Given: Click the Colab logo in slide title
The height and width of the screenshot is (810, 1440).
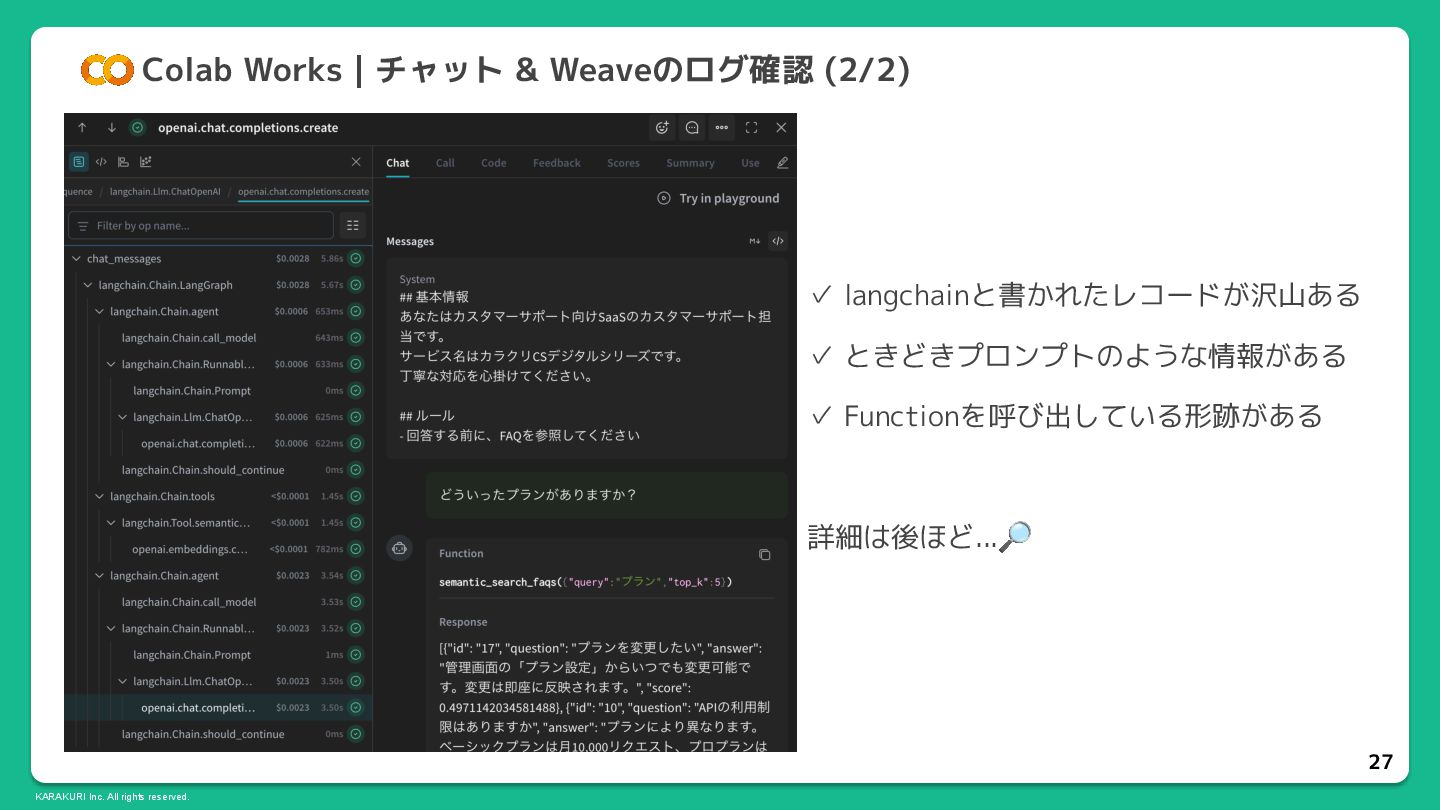Looking at the screenshot, I should (107, 69).
